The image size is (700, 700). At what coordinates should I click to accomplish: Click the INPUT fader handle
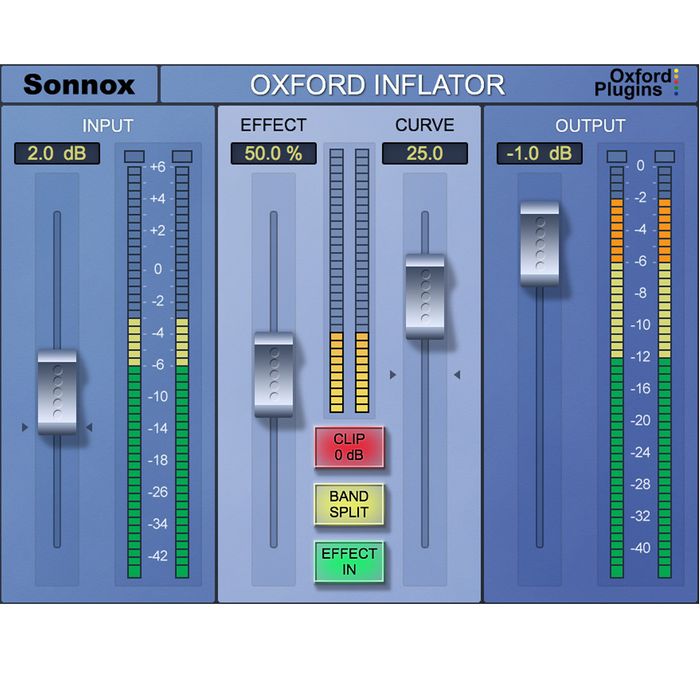point(57,391)
